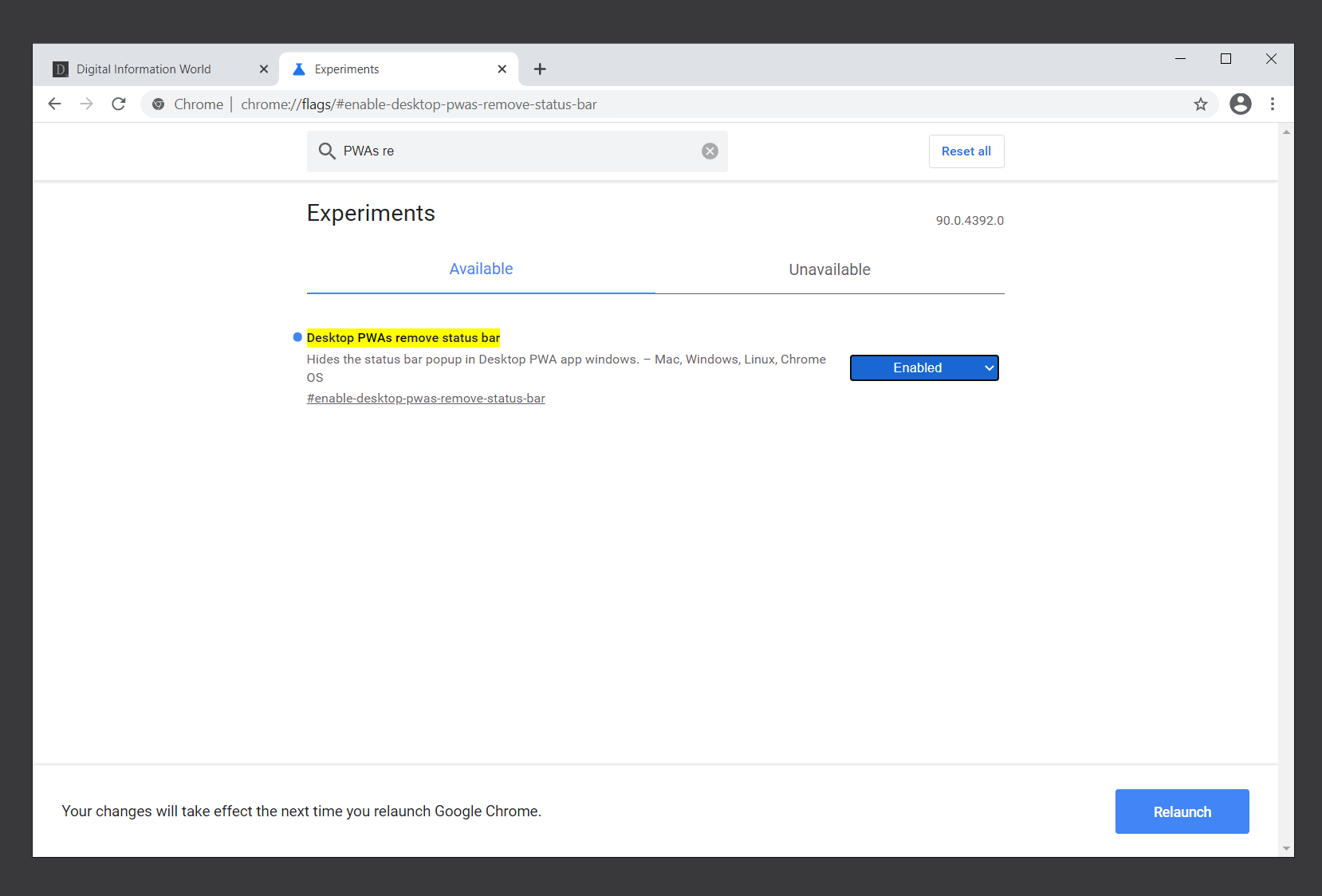
Task: Click the forward navigation arrow
Action: (86, 104)
